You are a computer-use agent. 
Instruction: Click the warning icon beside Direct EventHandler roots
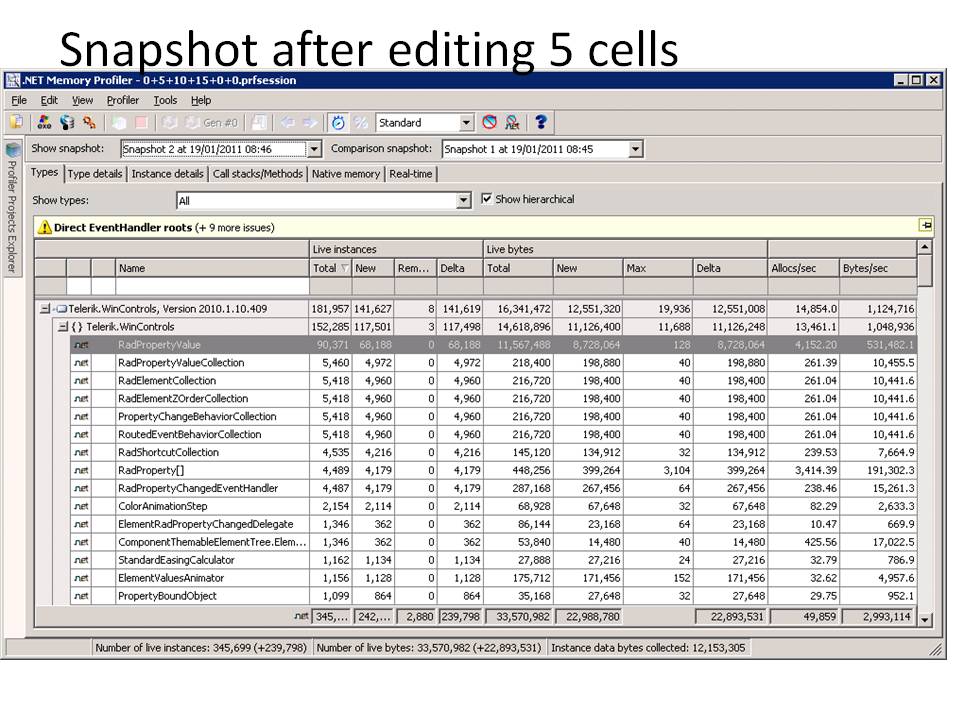(44, 227)
